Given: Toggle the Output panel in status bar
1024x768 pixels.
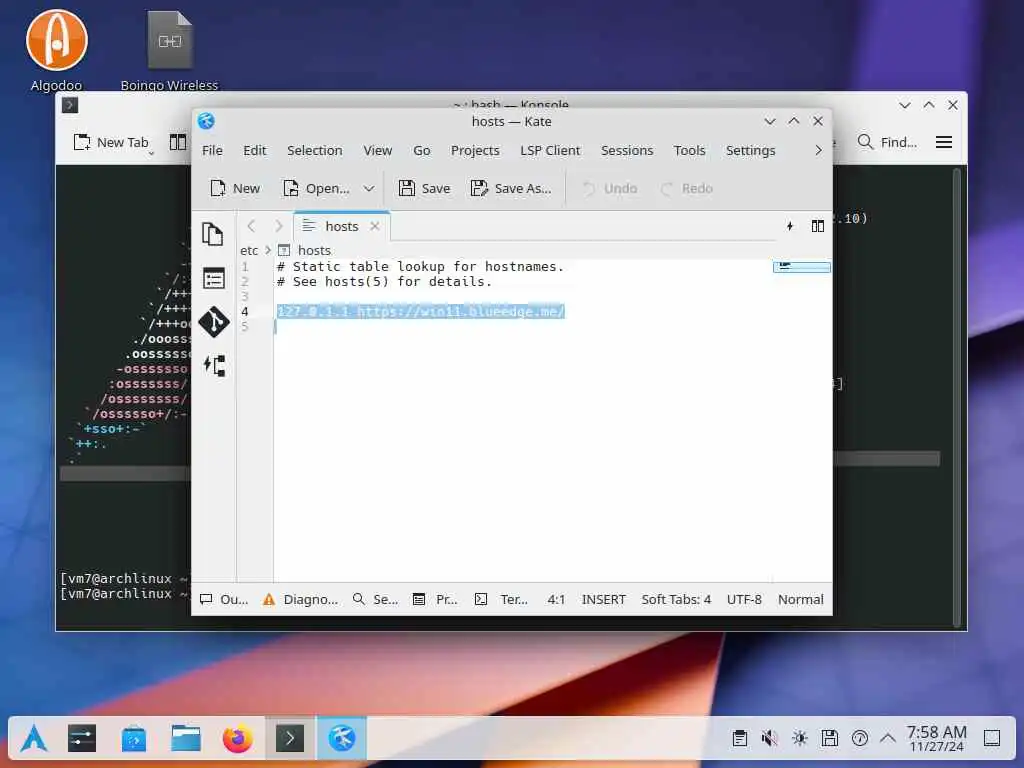Looking at the screenshot, I should 224,600.
